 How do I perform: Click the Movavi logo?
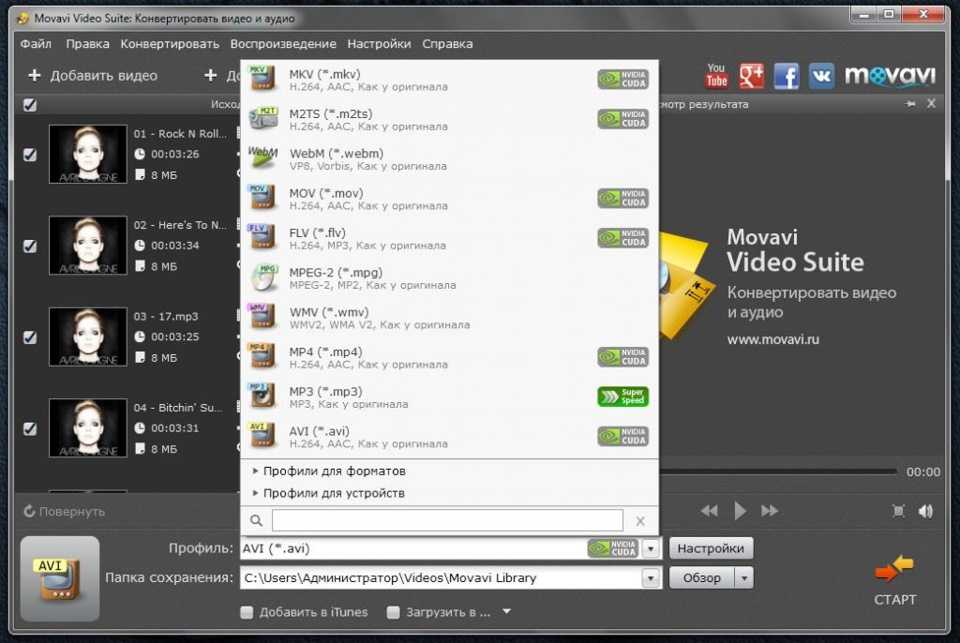point(890,76)
